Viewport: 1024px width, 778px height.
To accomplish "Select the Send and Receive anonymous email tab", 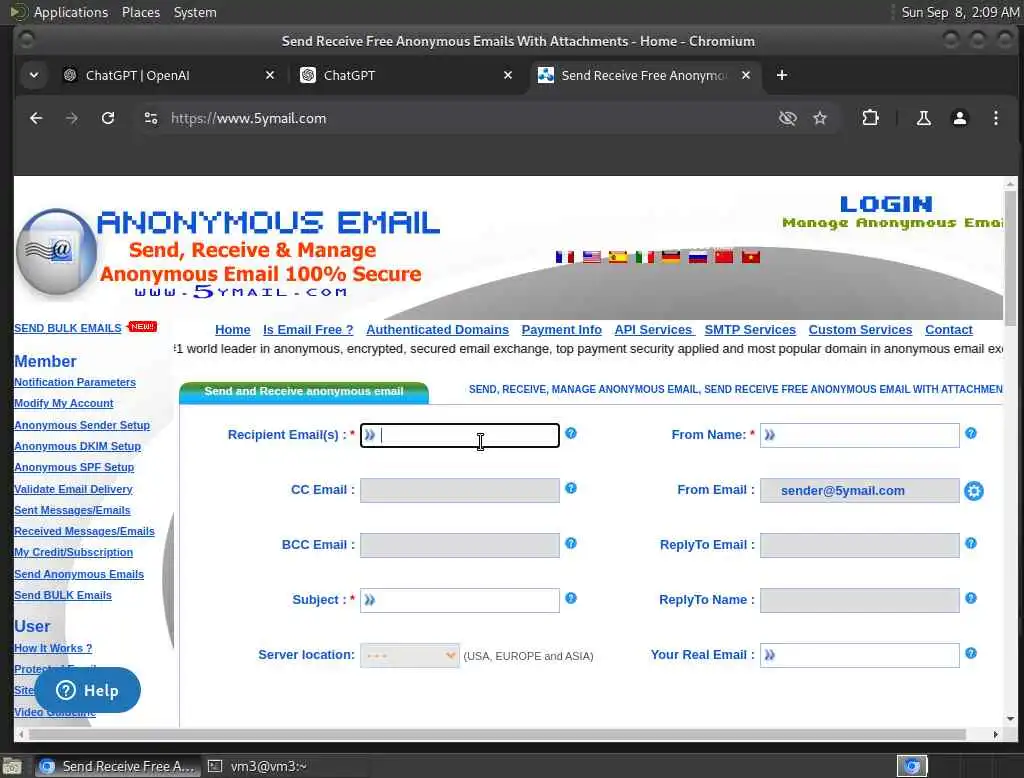I will pyautogui.click(x=304, y=391).
